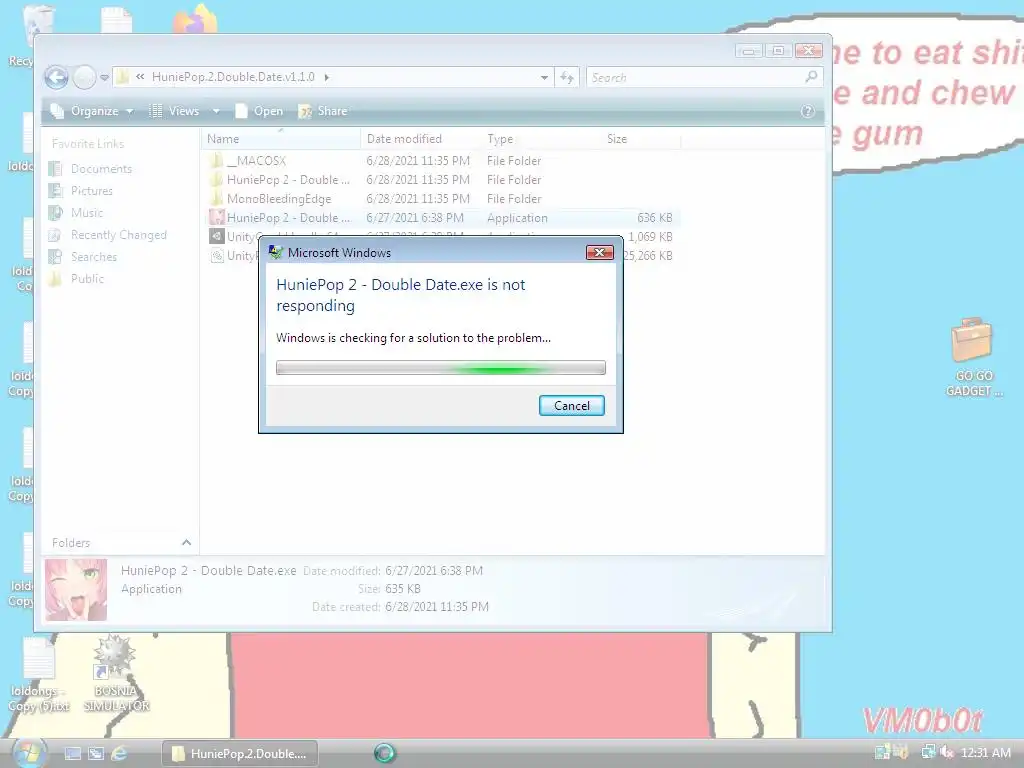This screenshot has height=768, width=1024.
Task: Click Open in the Explorer toolbar
Action: tap(260, 111)
